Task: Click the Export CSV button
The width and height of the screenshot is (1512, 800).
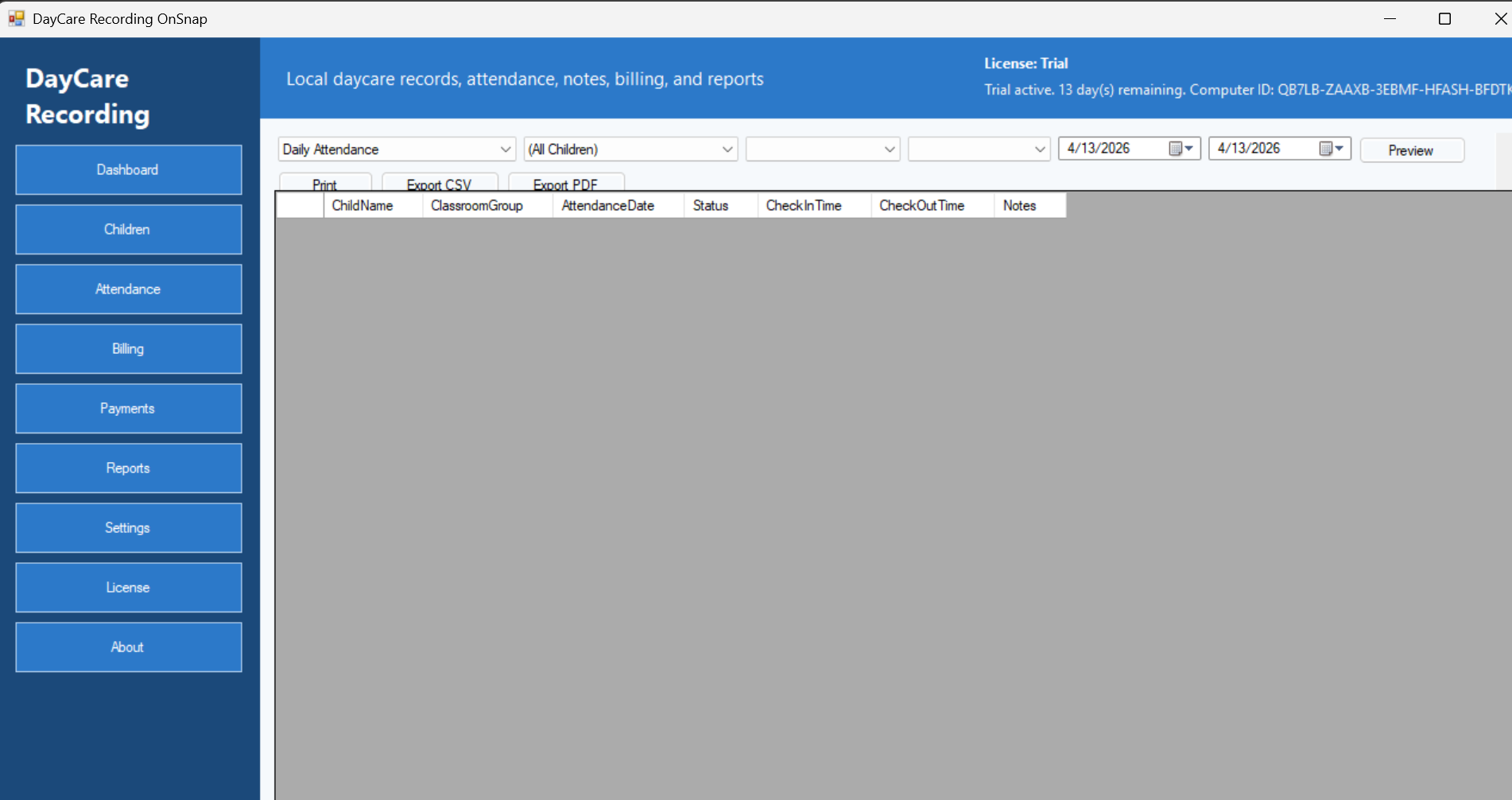Action: click(x=440, y=183)
